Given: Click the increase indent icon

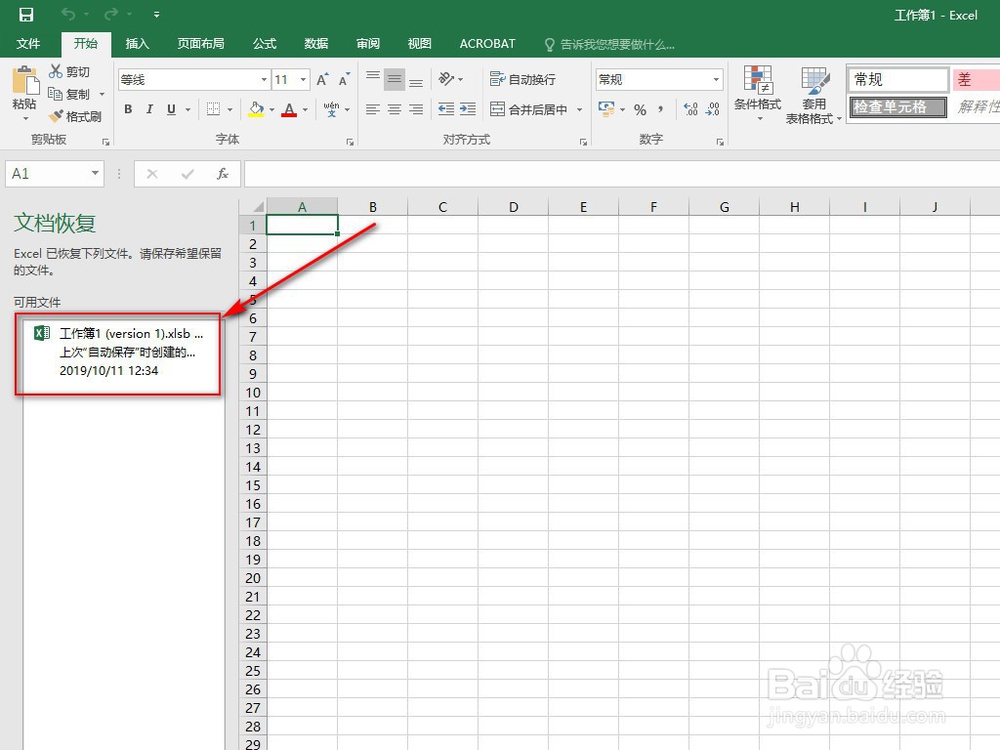Looking at the screenshot, I should [x=468, y=109].
